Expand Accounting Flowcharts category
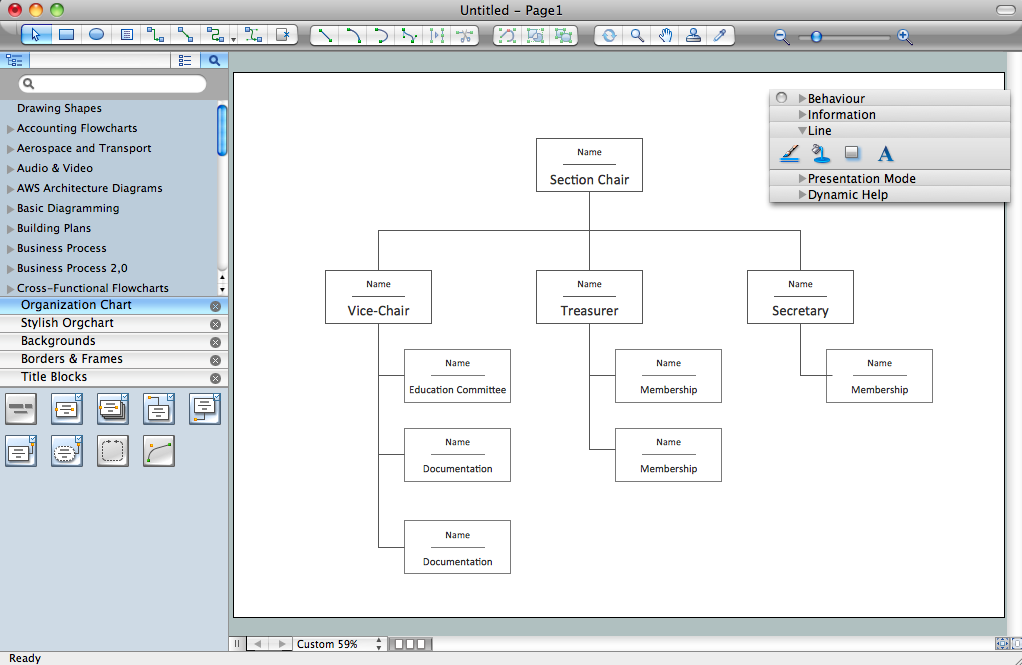This screenshot has width=1022, height=665. 10,129
